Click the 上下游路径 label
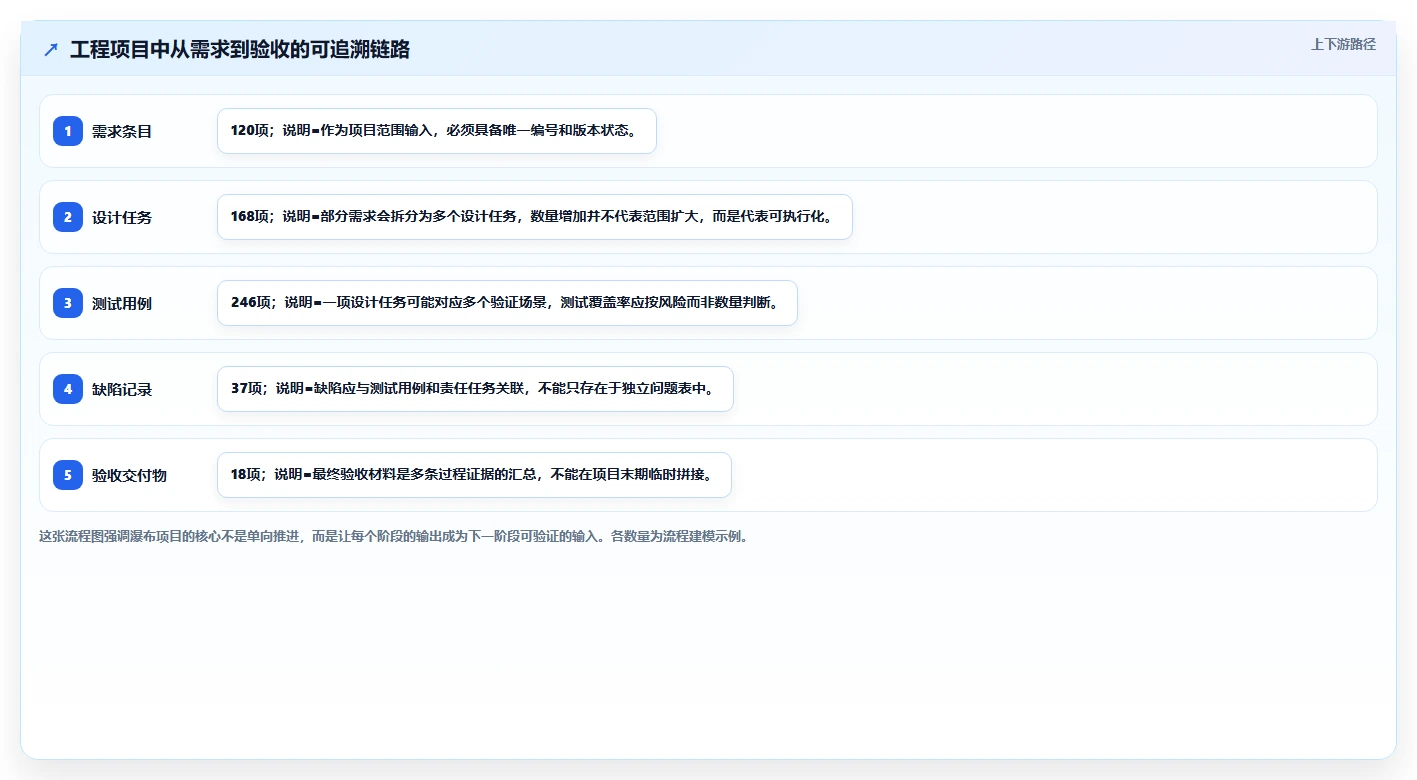 (1343, 44)
